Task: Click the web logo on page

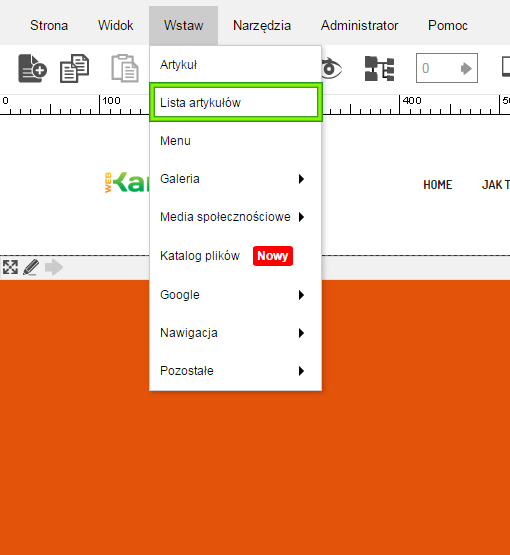Action: coord(127,182)
